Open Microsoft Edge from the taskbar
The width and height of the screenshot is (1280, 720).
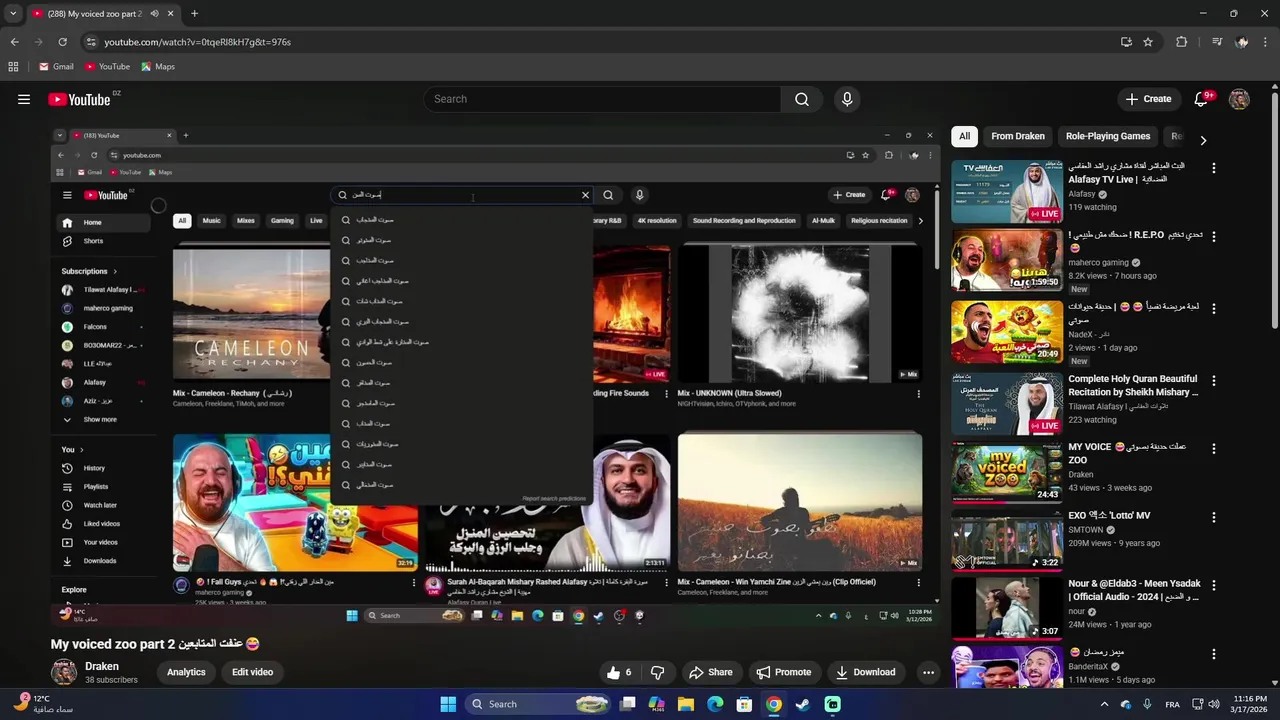point(715,704)
